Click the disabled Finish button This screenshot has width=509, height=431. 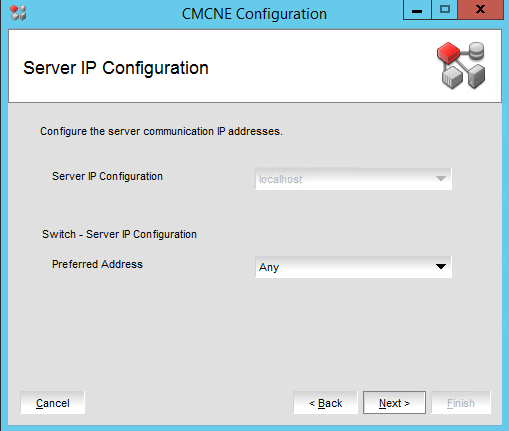[x=461, y=403]
